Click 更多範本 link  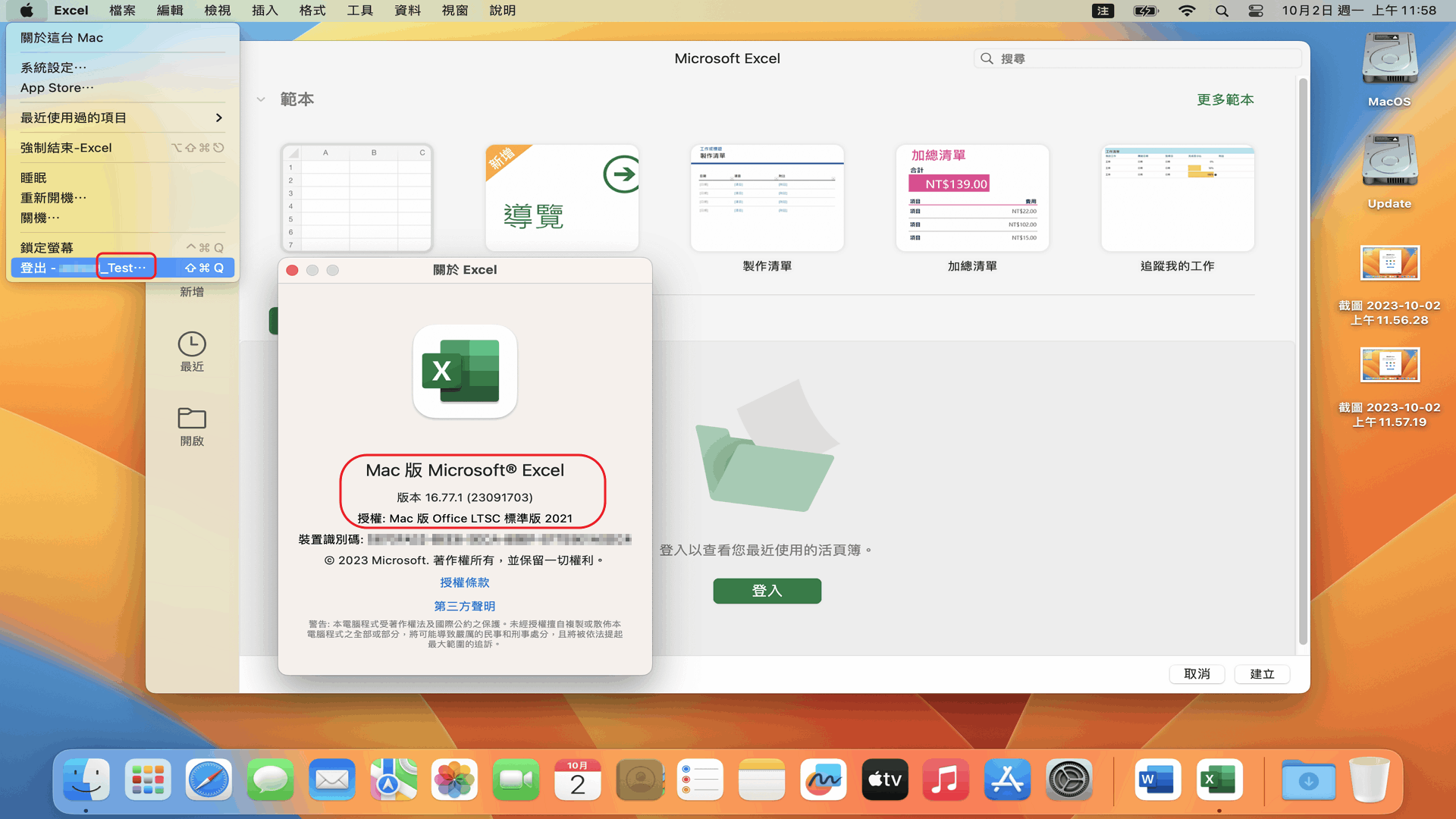pos(1225,99)
